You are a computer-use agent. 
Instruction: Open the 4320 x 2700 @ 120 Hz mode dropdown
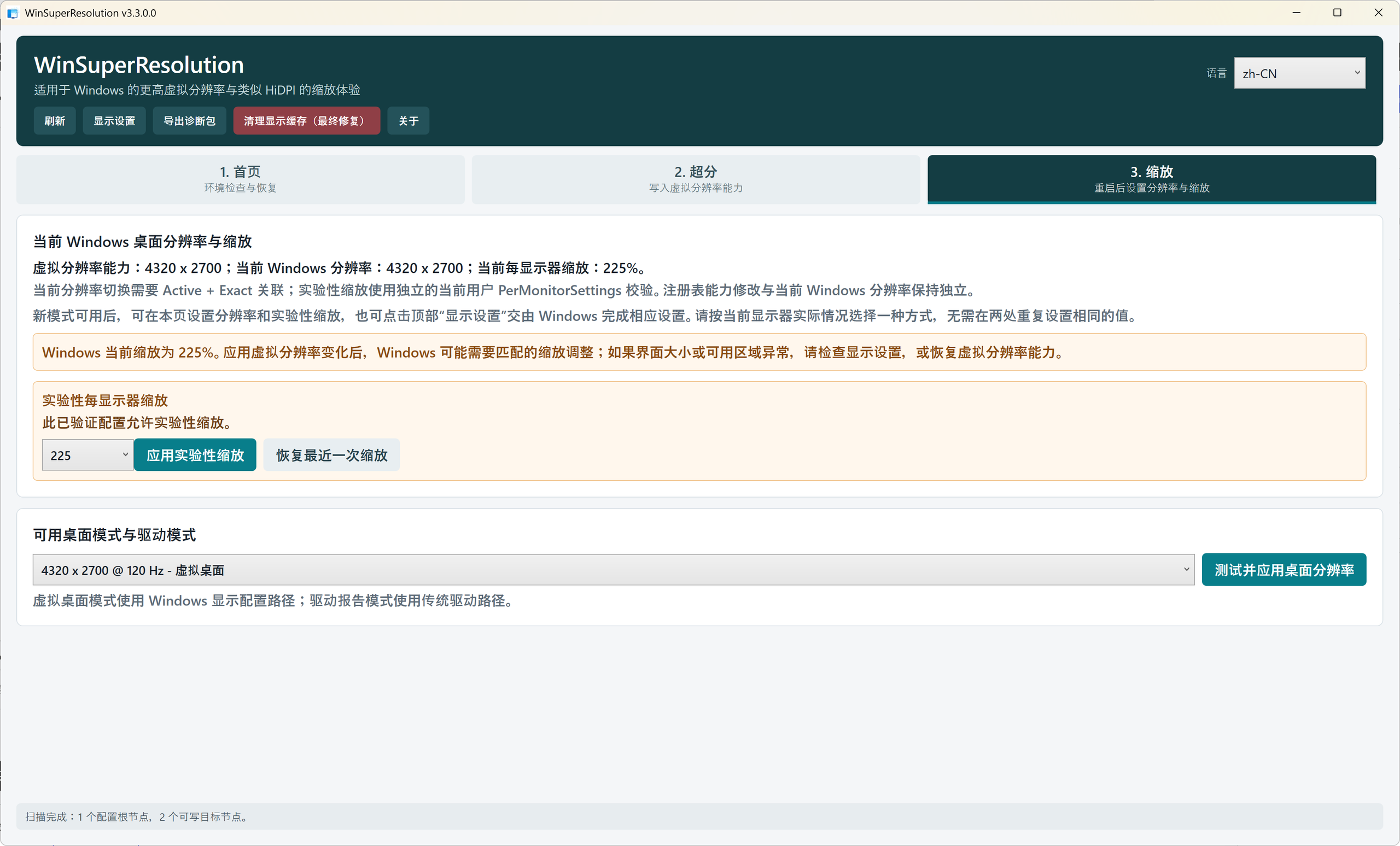click(614, 570)
